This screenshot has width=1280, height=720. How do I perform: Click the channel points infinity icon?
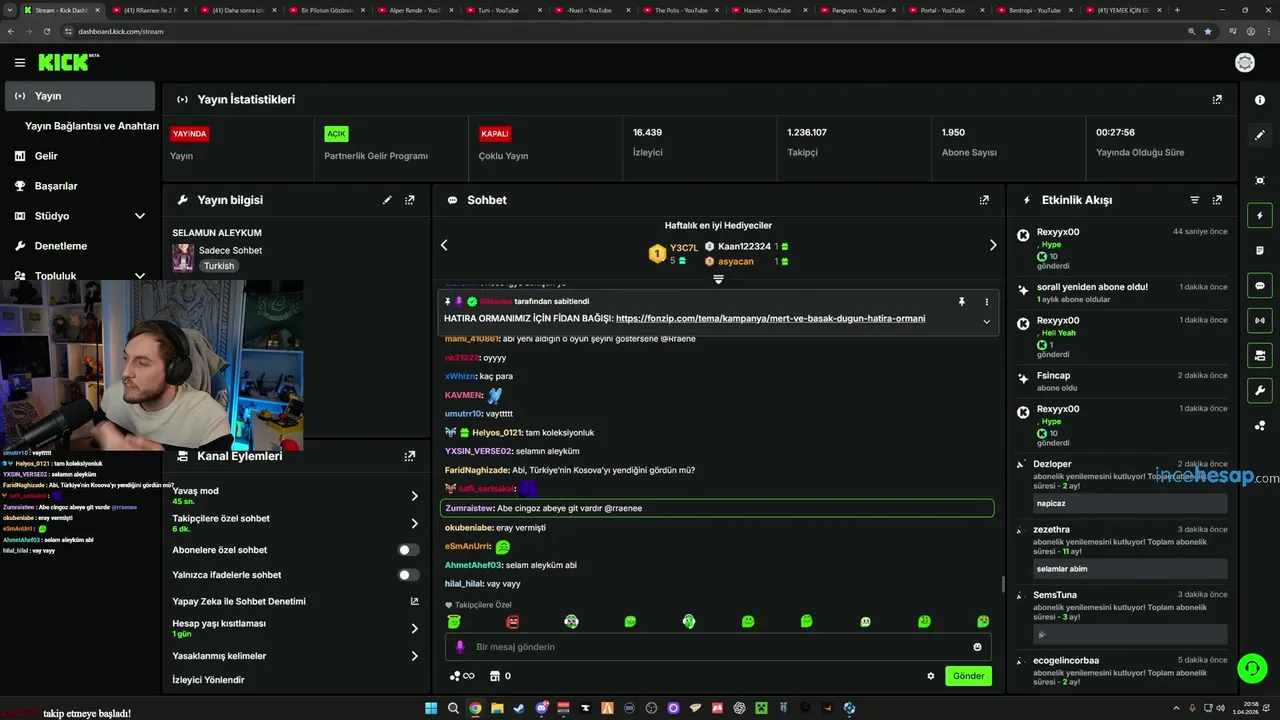tap(461, 676)
